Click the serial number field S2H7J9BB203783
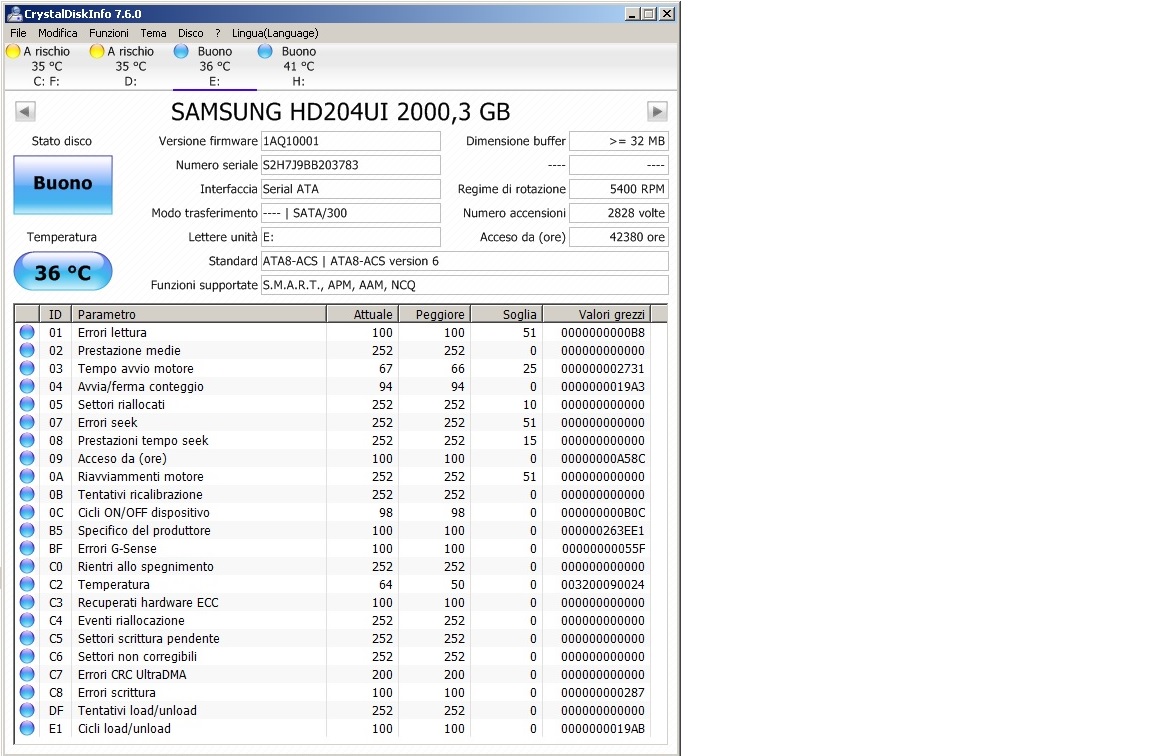 tap(350, 165)
